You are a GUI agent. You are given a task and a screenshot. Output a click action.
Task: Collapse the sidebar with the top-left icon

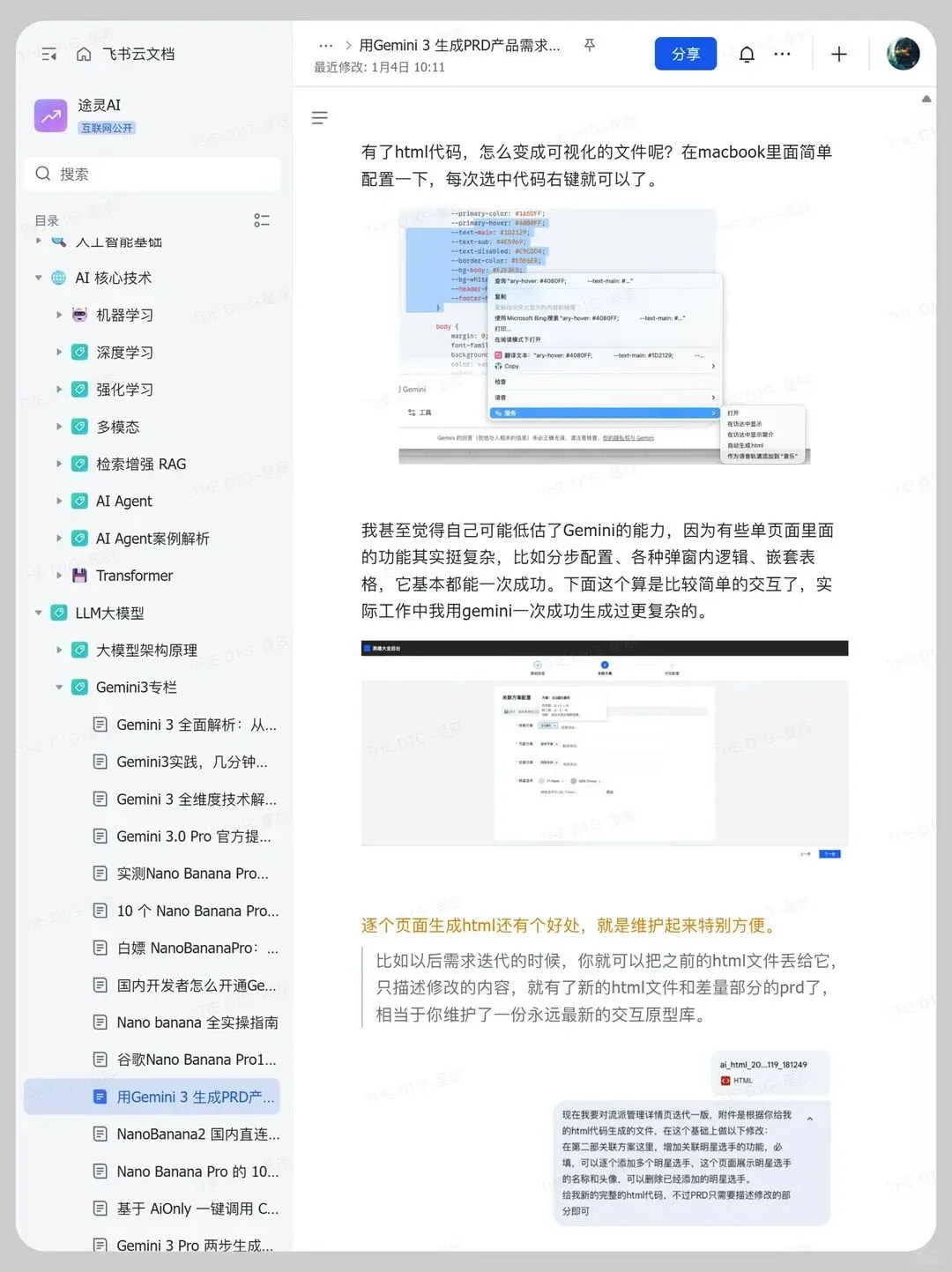point(49,55)
